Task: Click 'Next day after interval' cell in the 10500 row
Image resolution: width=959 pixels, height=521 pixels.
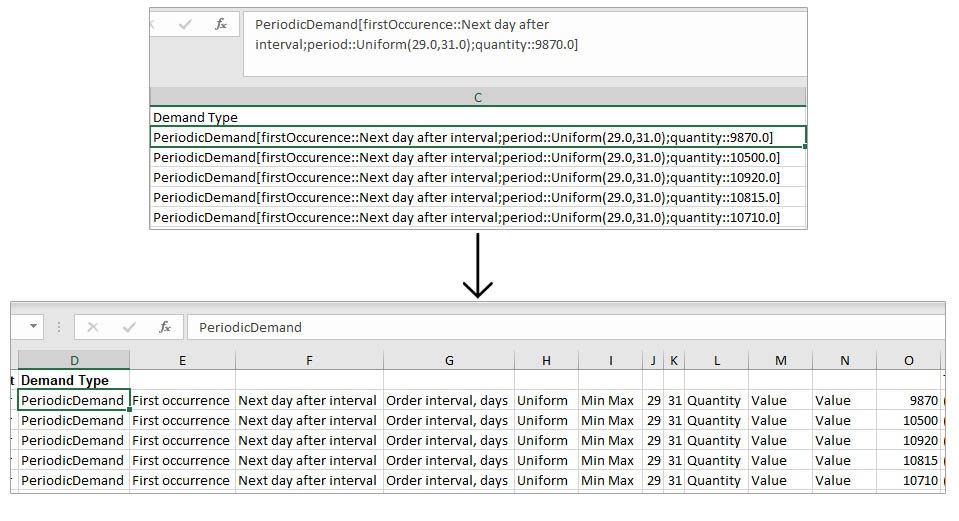Action: point(309,421)
